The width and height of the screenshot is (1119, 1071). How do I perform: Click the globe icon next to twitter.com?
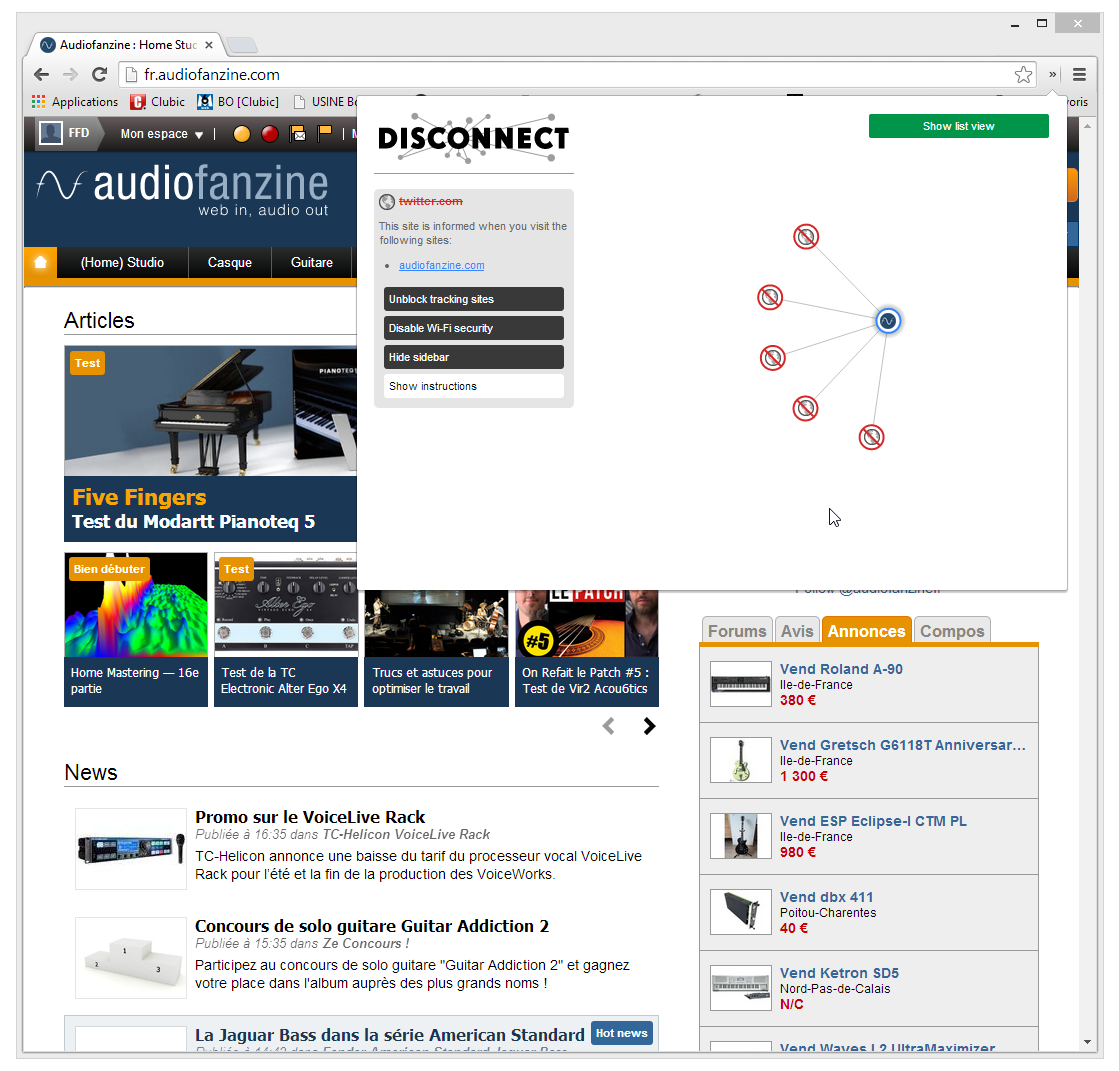click(x=387, y=202)
